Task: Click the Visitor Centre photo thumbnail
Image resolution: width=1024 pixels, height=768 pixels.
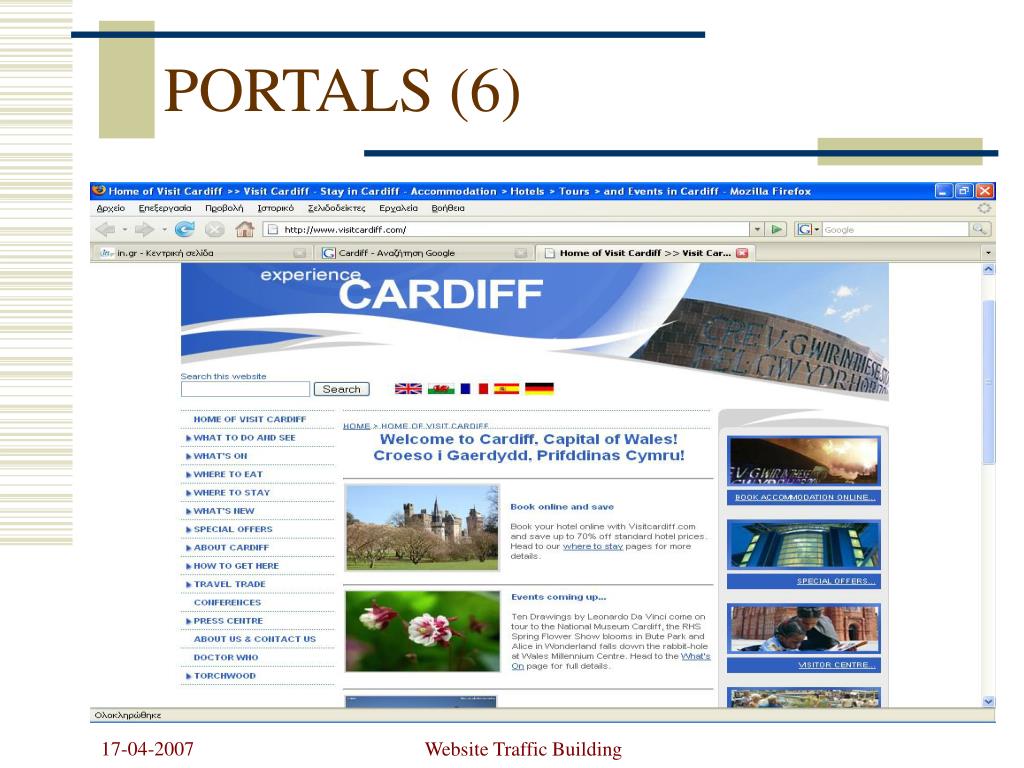Action: pos(804,628)
